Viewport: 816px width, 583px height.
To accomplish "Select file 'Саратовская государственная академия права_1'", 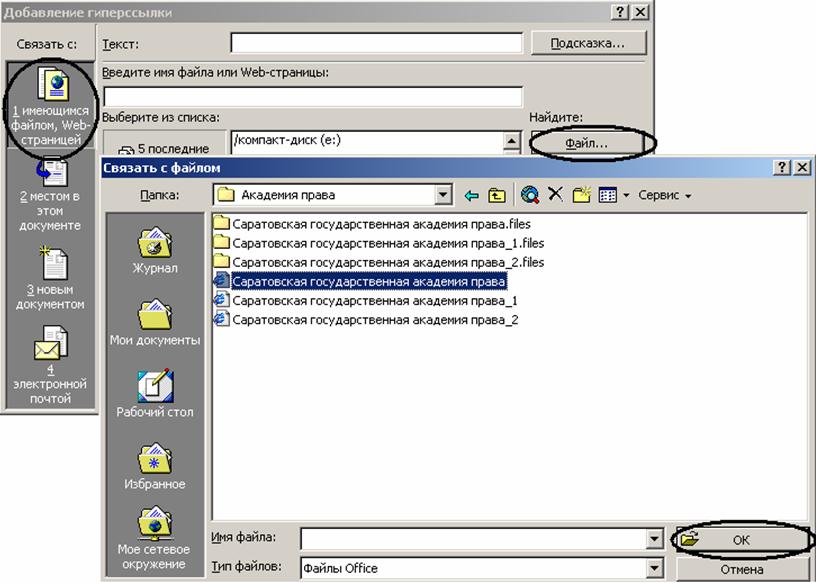I will (366, 301).
